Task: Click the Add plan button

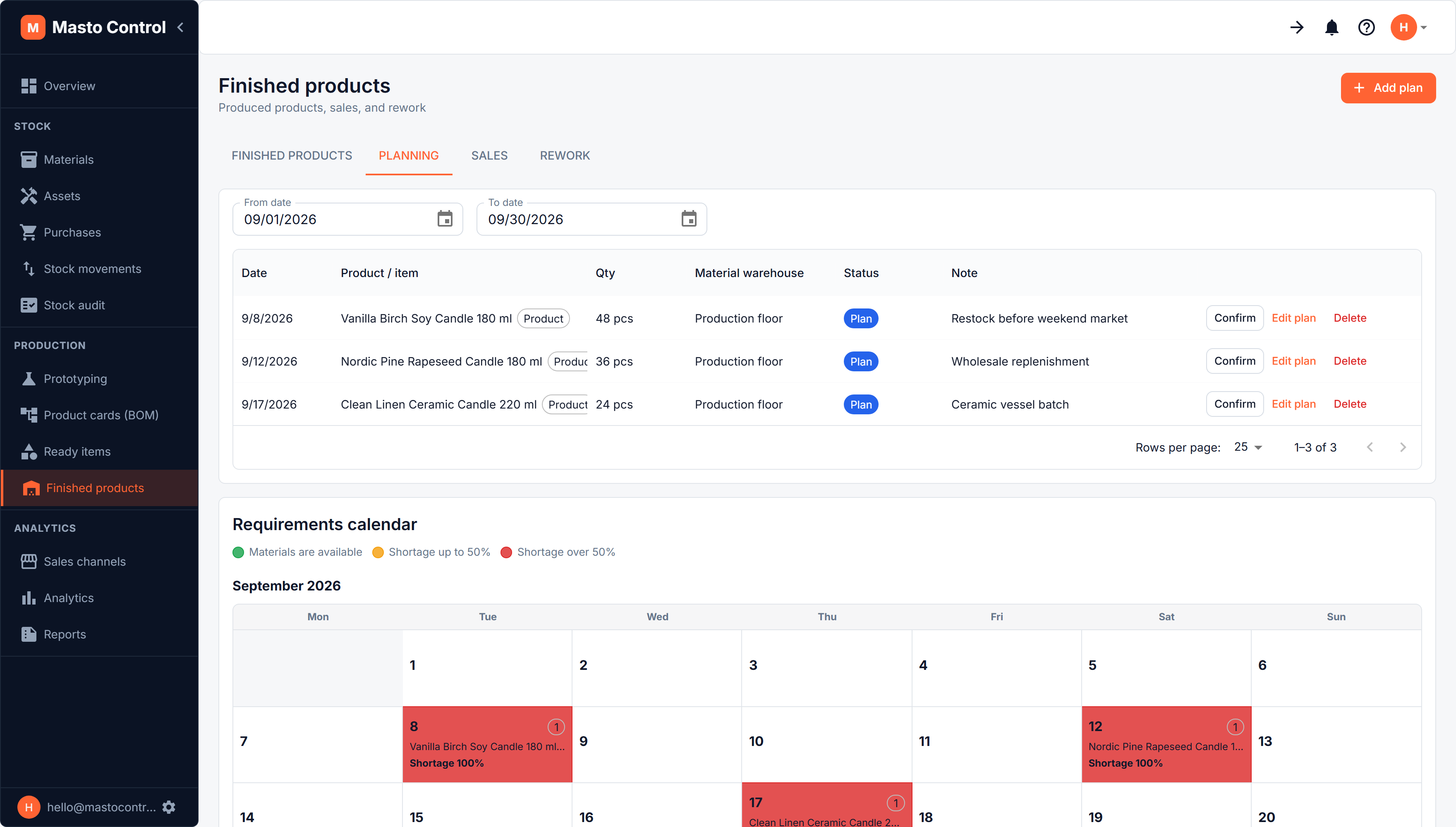Action: click(1388, 88)
